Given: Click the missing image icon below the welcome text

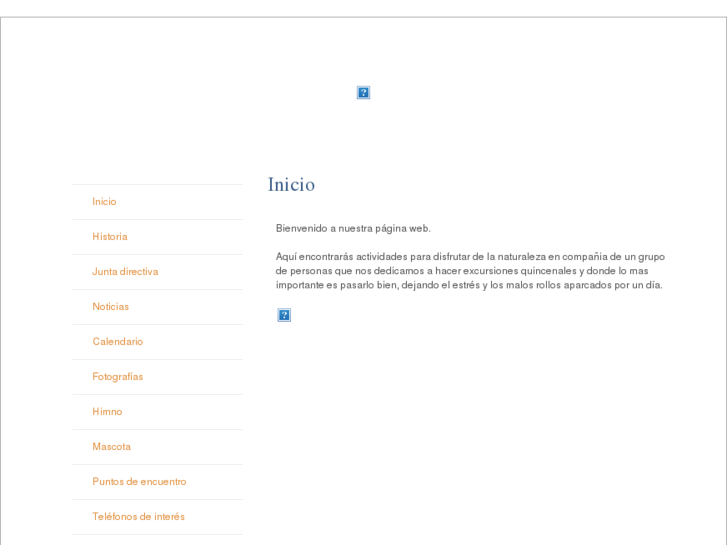Looking at the screenshot, I should 284,315.
